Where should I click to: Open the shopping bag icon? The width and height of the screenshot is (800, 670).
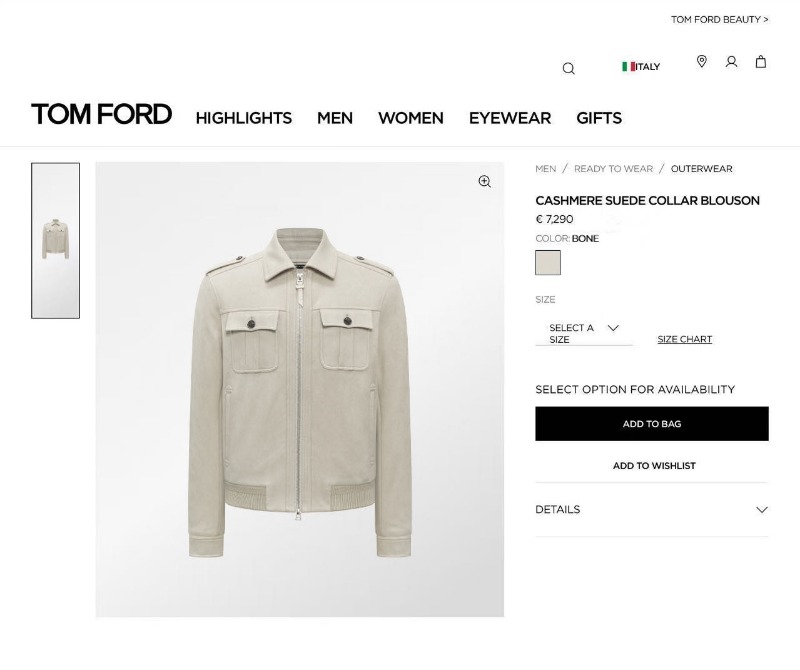click(761, 62)
